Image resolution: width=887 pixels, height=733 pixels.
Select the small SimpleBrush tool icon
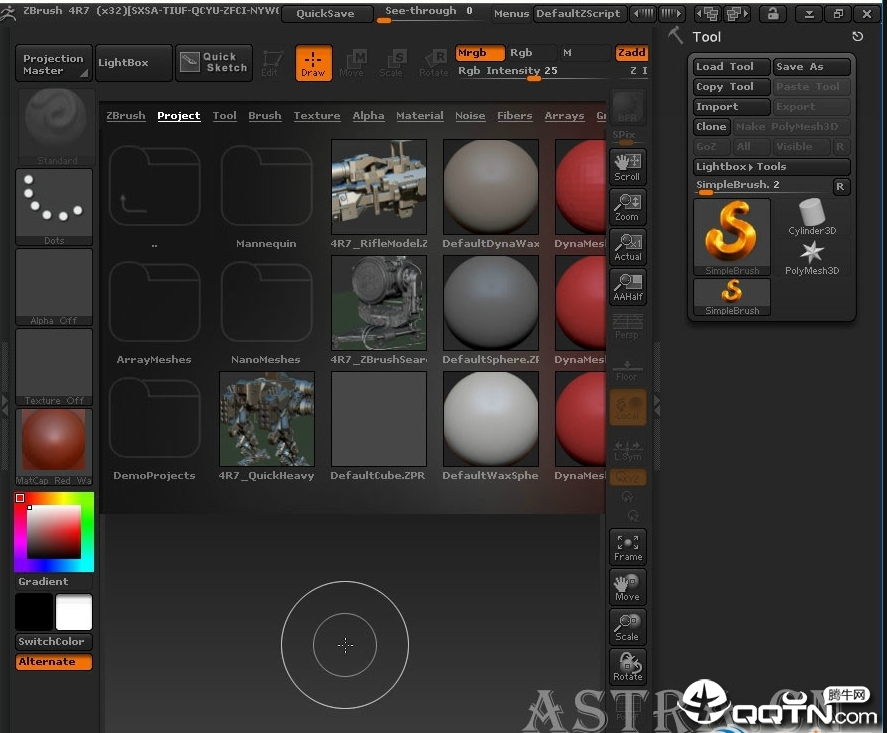tap(732, 297)
